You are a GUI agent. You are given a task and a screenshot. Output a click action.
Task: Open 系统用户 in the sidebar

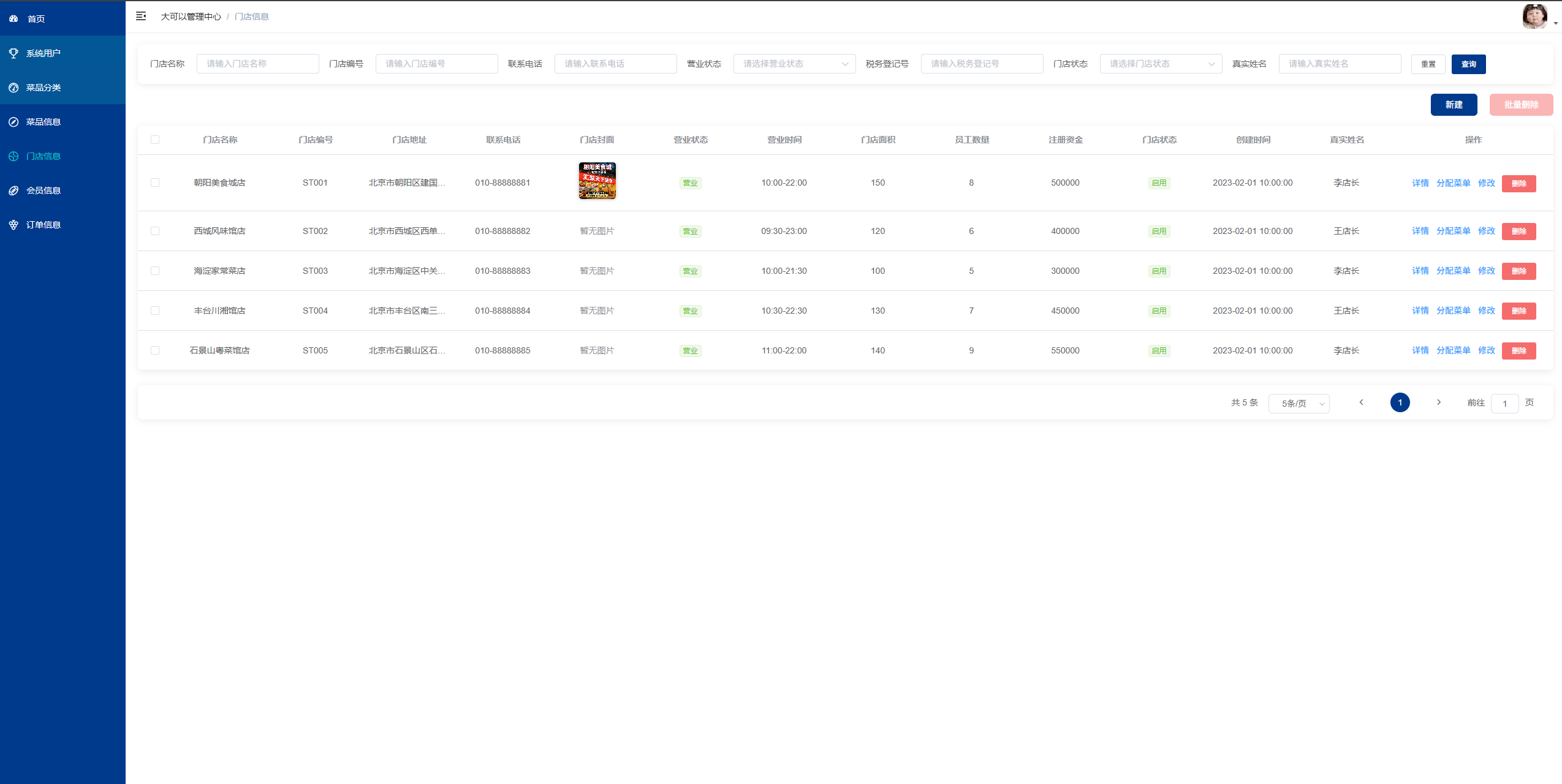coord(63,53)
